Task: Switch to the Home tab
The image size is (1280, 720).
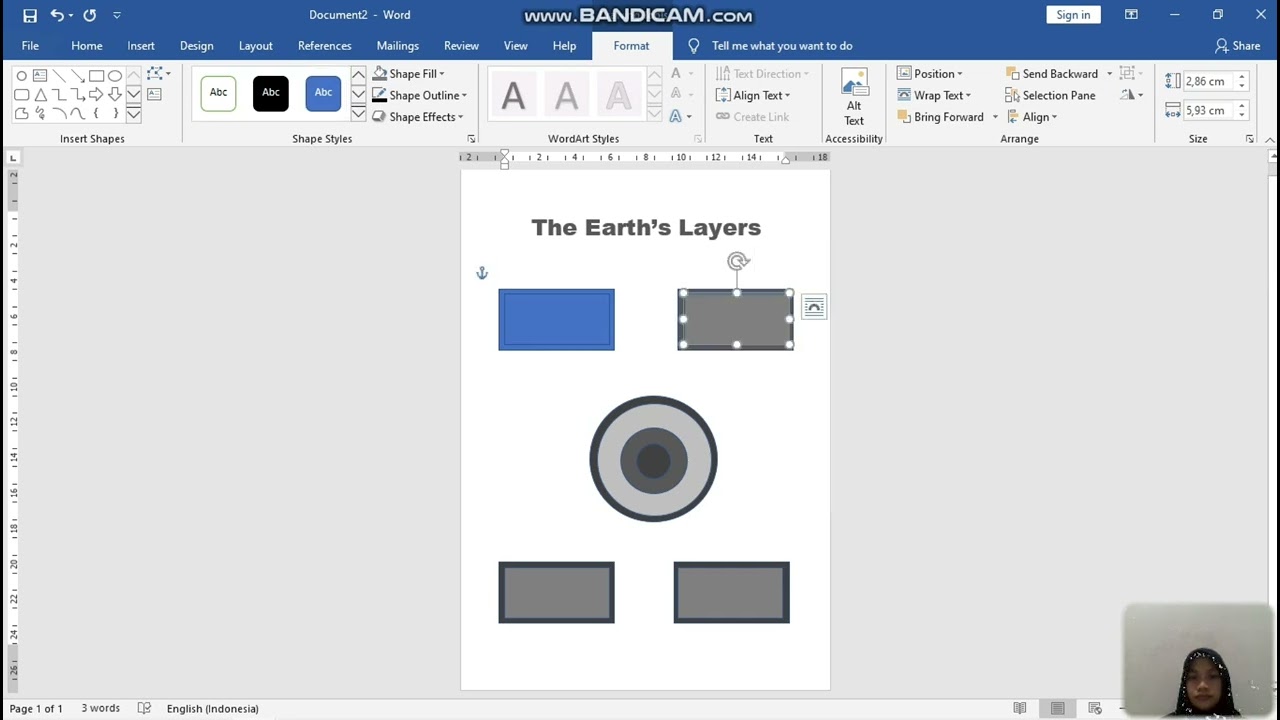Action: pyautogui.click(x=87, y=46)
